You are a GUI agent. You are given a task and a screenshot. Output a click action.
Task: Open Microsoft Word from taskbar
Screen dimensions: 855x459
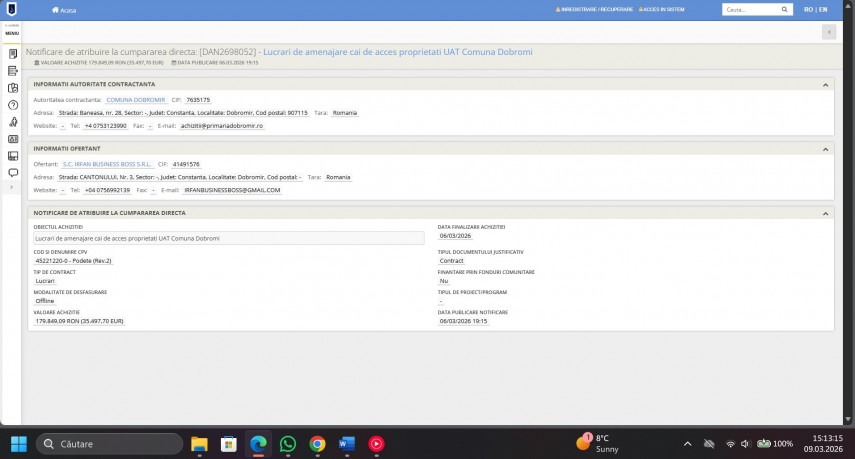pyautogui.click(x=347, y=443)
